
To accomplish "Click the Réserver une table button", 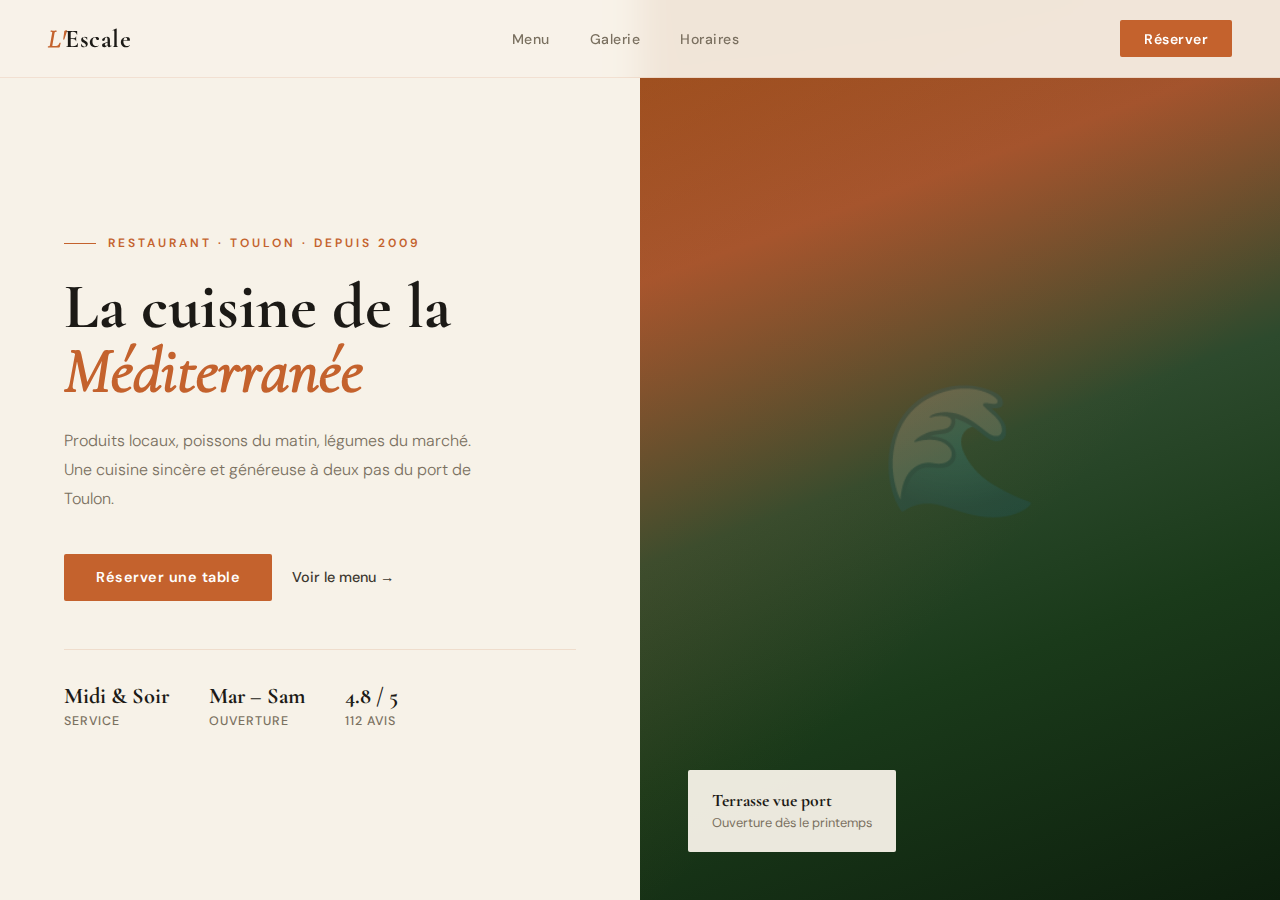I will coord(168,577).
